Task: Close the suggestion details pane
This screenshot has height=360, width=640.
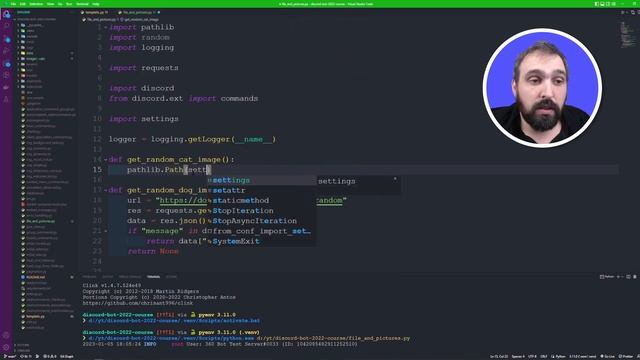Action: pos(395,179)
